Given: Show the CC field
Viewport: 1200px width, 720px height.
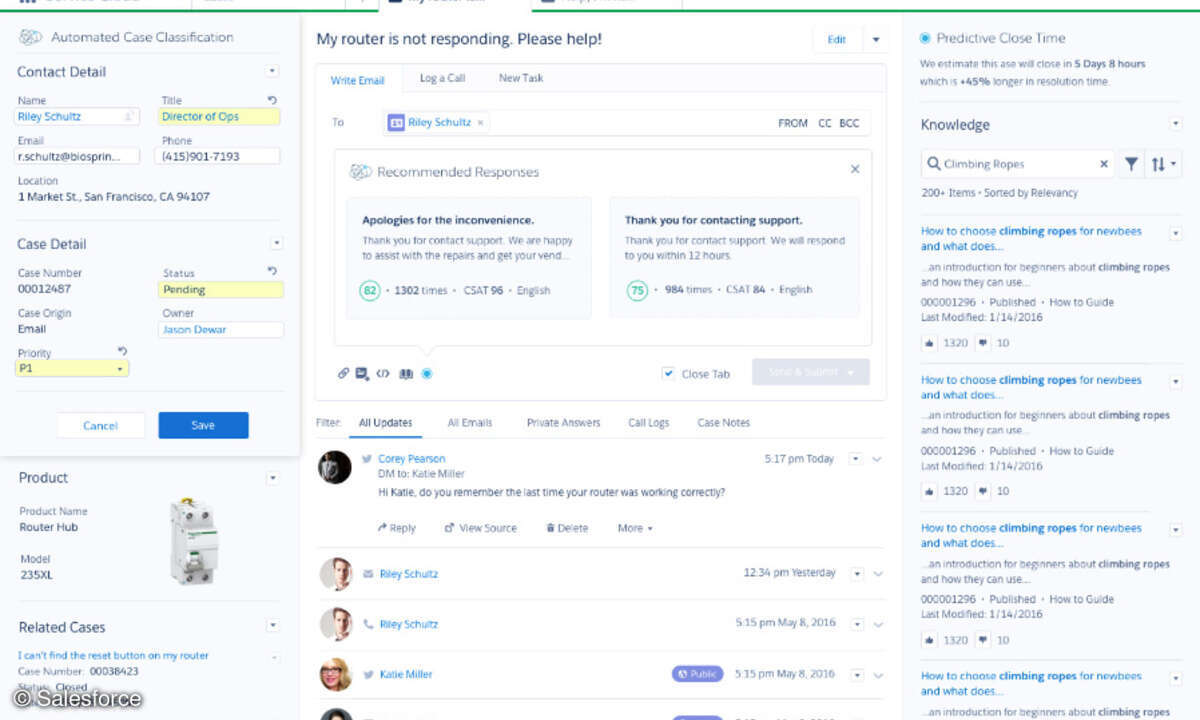Looking at the screenshot, I should coord(825,123).
